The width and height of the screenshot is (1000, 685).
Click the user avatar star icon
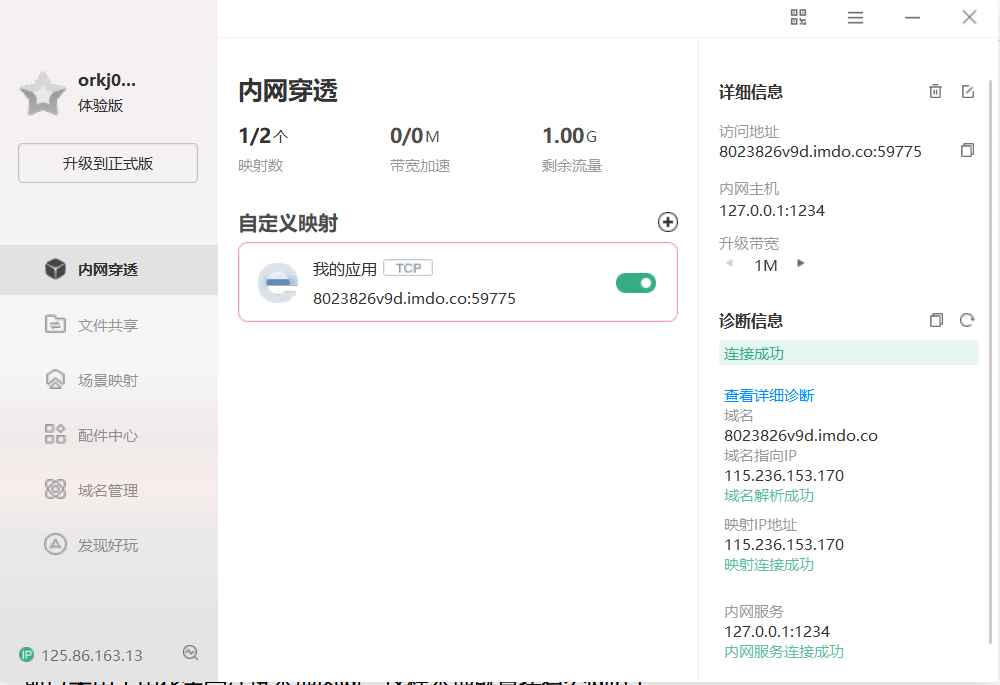point(43,93)
